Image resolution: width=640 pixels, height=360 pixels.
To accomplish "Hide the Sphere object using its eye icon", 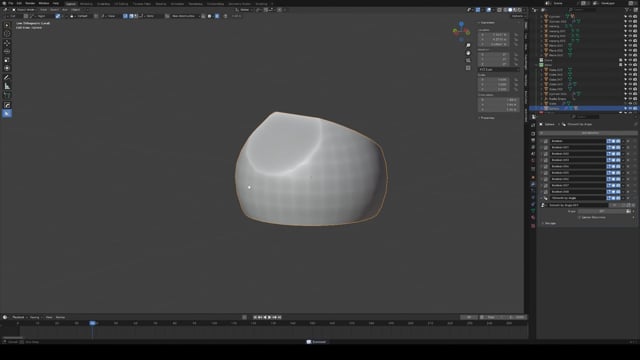I will (x=630, y=109).
